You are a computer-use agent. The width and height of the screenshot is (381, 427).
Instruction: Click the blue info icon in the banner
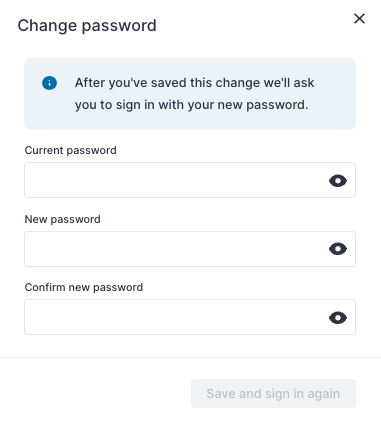point(49,83)
